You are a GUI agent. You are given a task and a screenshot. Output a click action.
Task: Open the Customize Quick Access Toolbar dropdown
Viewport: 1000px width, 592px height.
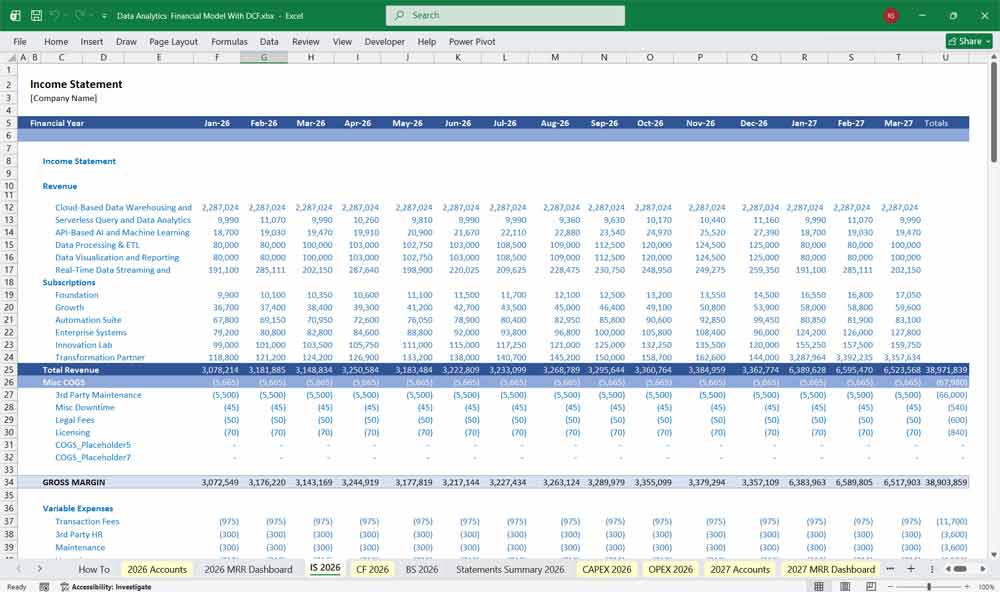103,15
